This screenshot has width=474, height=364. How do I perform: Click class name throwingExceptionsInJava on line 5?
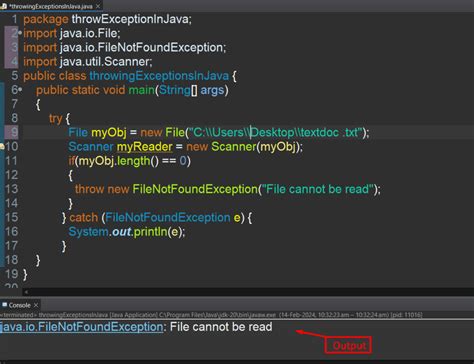tap(159, 76)
